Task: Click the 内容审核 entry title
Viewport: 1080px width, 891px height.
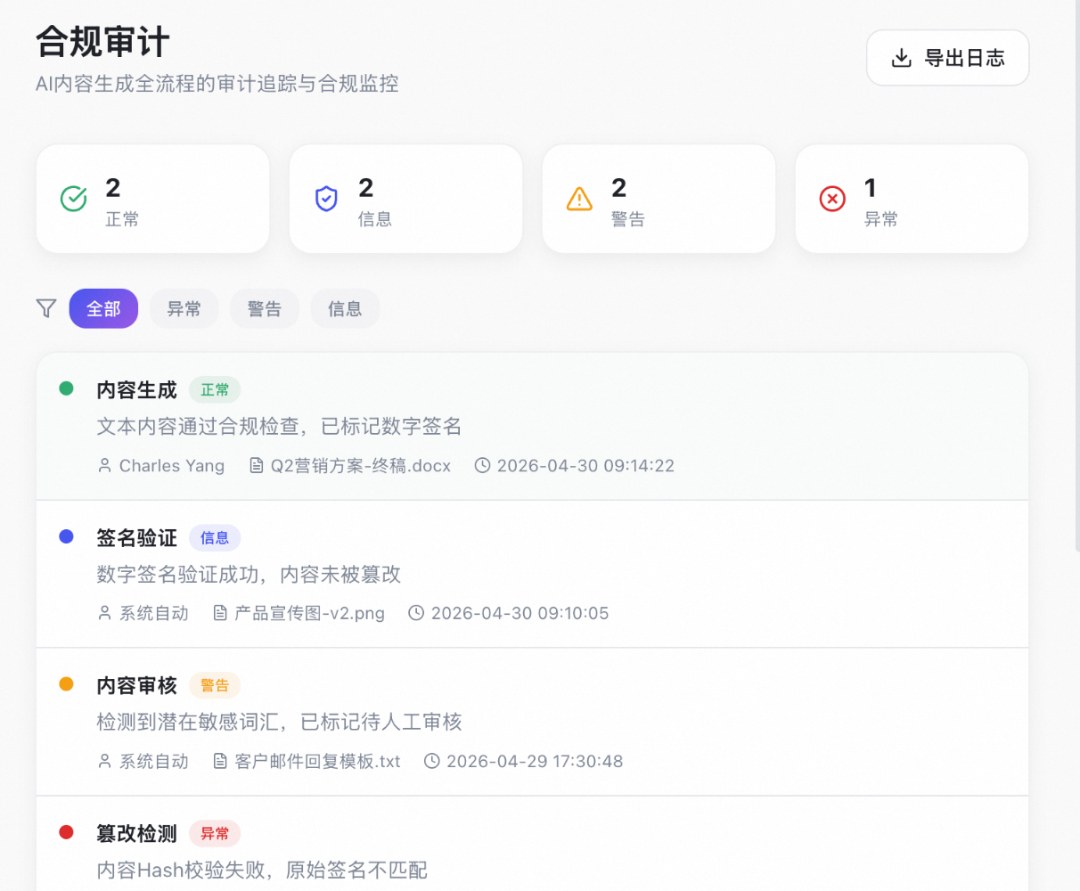Action: tap(136, 686)
